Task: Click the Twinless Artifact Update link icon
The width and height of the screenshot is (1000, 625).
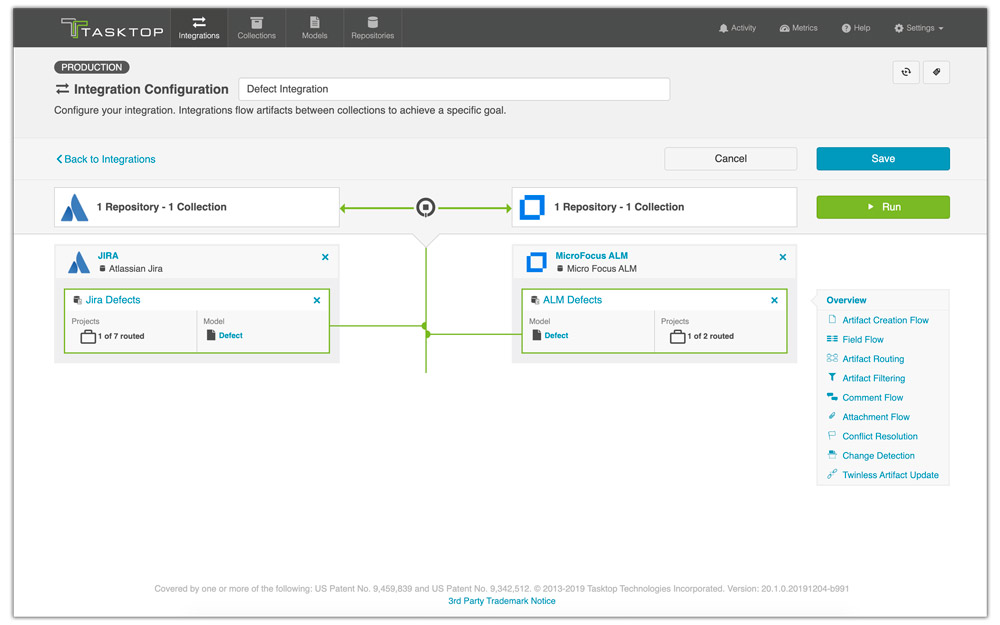Action: [832, 474]
